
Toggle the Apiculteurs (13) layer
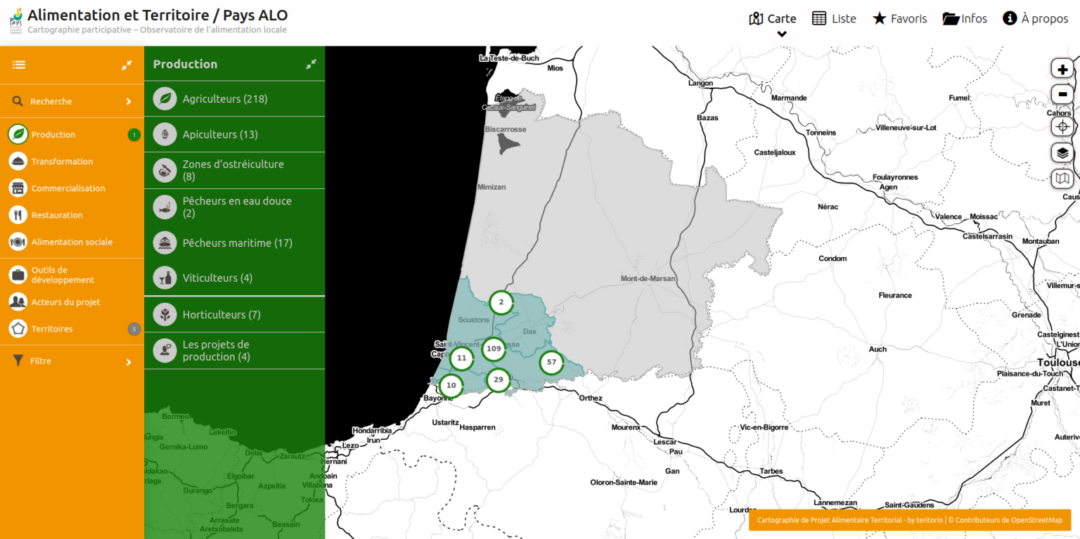point(234,134)
